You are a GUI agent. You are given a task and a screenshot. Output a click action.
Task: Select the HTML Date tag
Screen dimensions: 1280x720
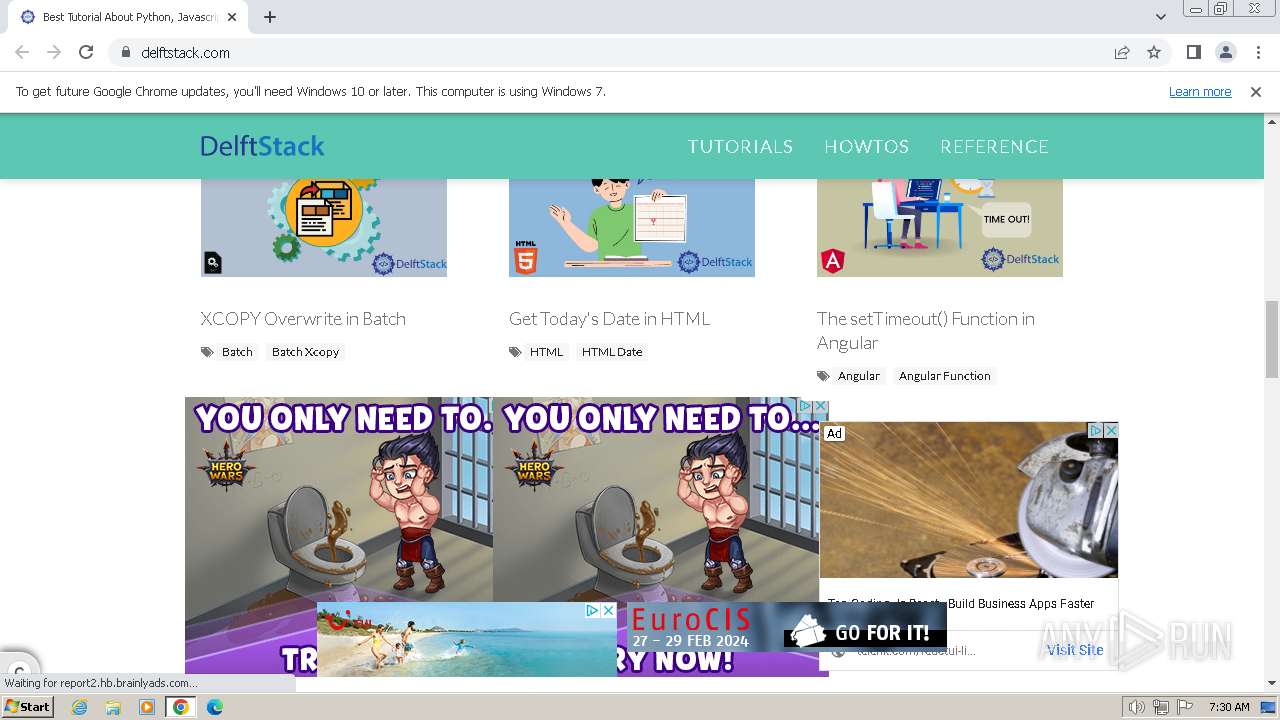coord(612,352)
